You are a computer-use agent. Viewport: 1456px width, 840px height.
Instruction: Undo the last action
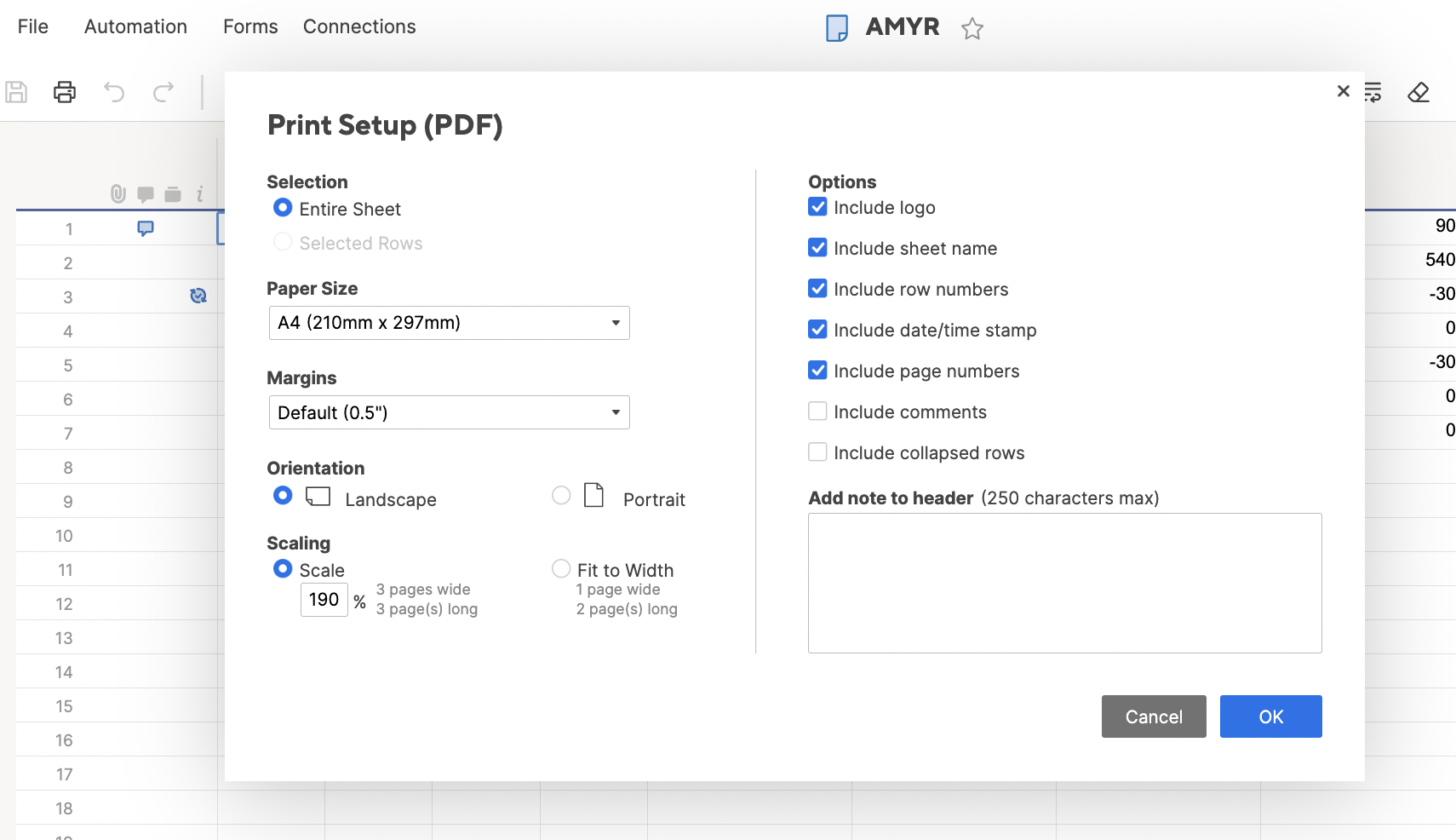pyautogui.click(x=114, y=92)
